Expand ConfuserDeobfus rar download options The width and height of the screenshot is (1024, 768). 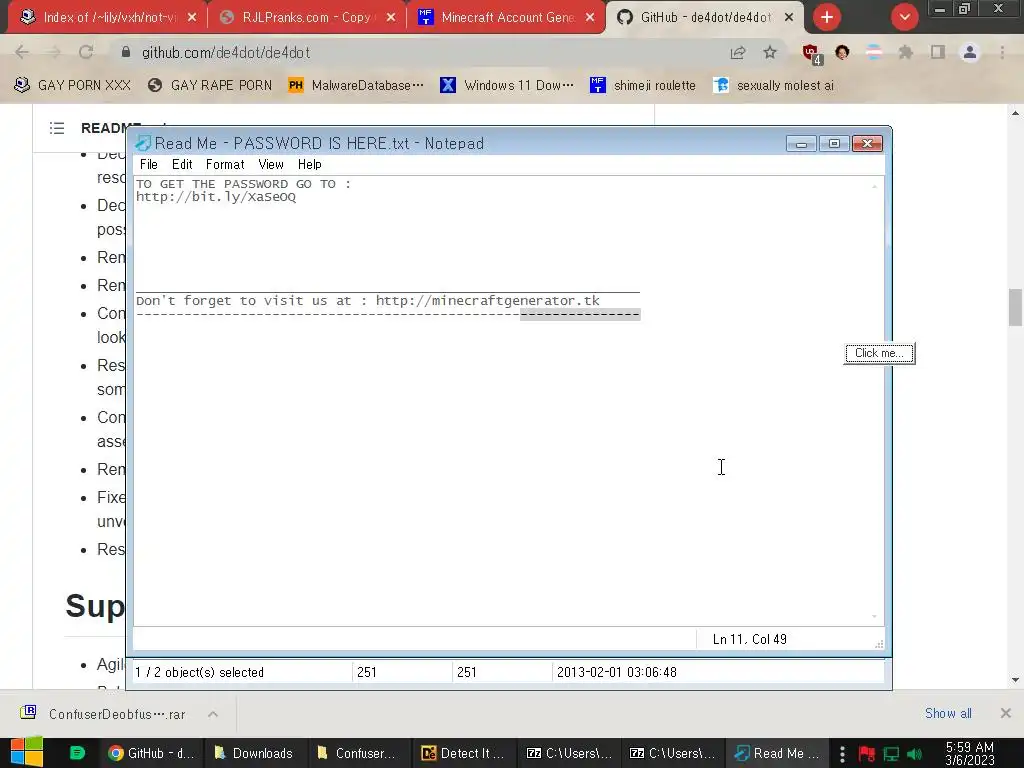pyautogui.click(x=213, y=714)
